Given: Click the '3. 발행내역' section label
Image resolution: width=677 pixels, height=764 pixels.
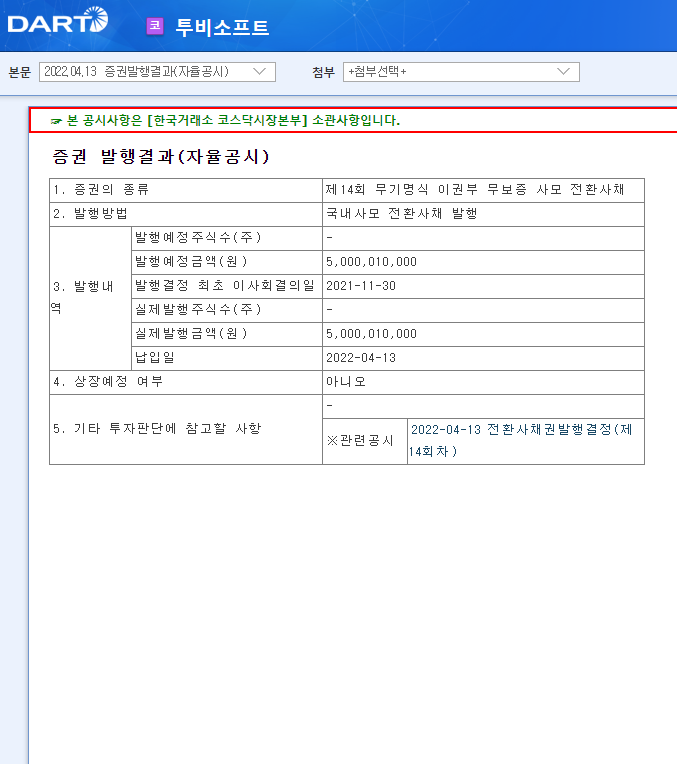Looking at the screenshot, I should pos(83,297).
